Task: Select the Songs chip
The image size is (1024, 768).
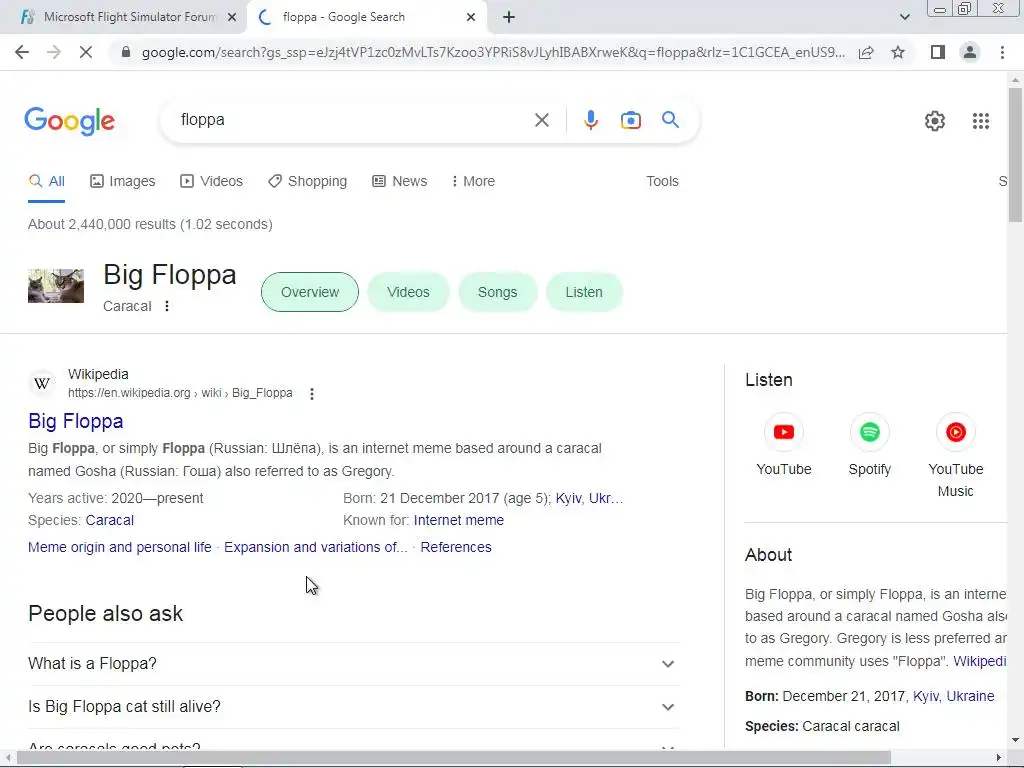Action: point(498,292)
